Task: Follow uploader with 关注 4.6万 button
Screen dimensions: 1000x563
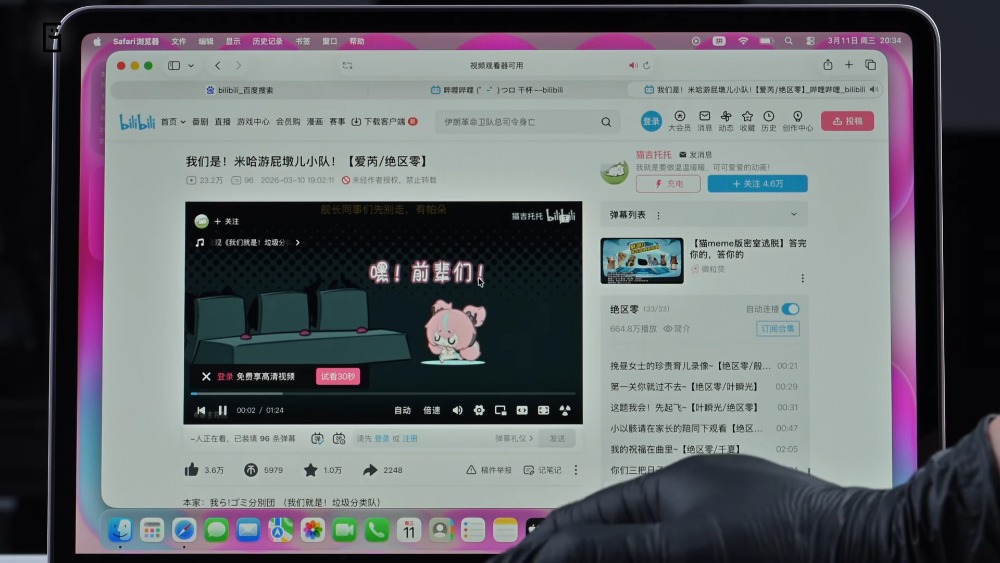Action: (x=757, y=184)
